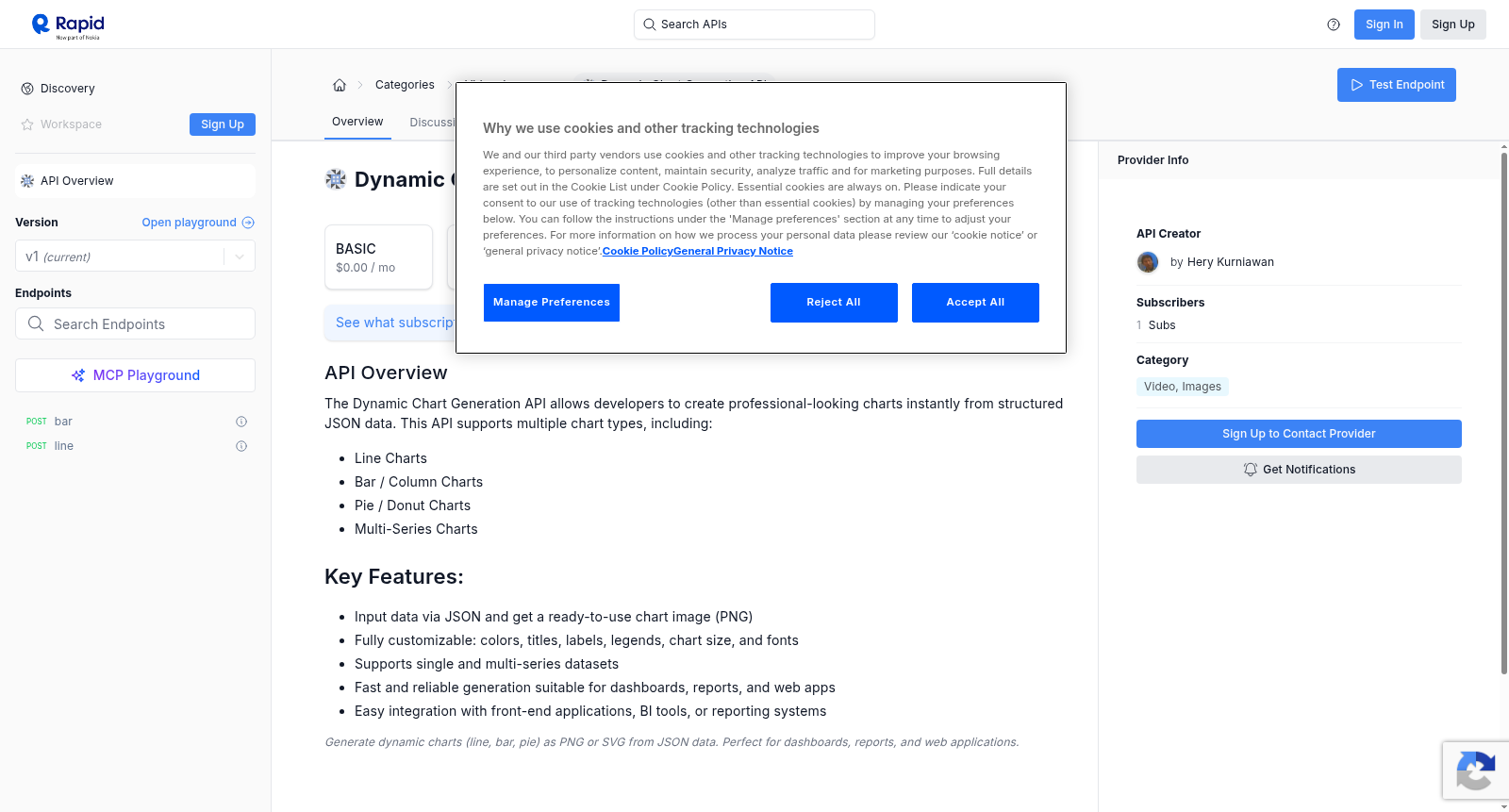Click the API creator avatar image

(1148, 262)
